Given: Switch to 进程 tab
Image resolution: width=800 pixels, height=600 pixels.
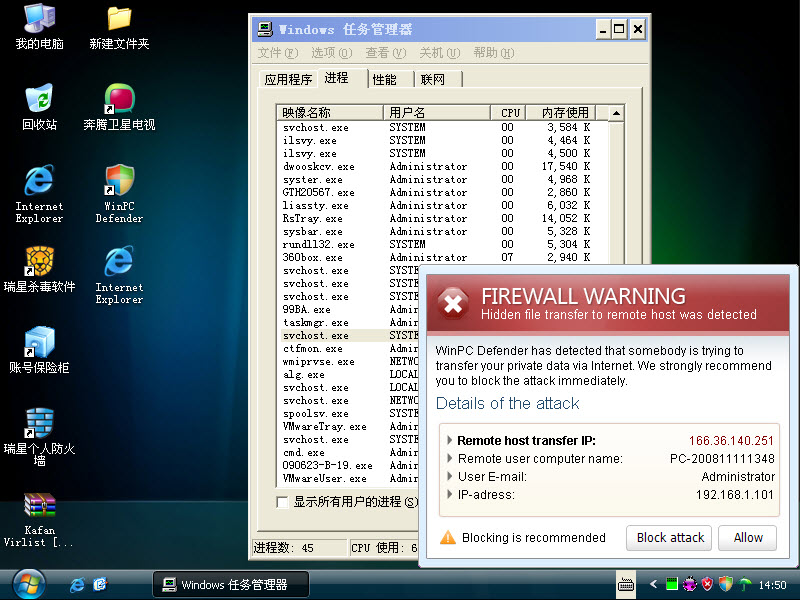Looking at the screenshot, I should click(x=343, y=78).
